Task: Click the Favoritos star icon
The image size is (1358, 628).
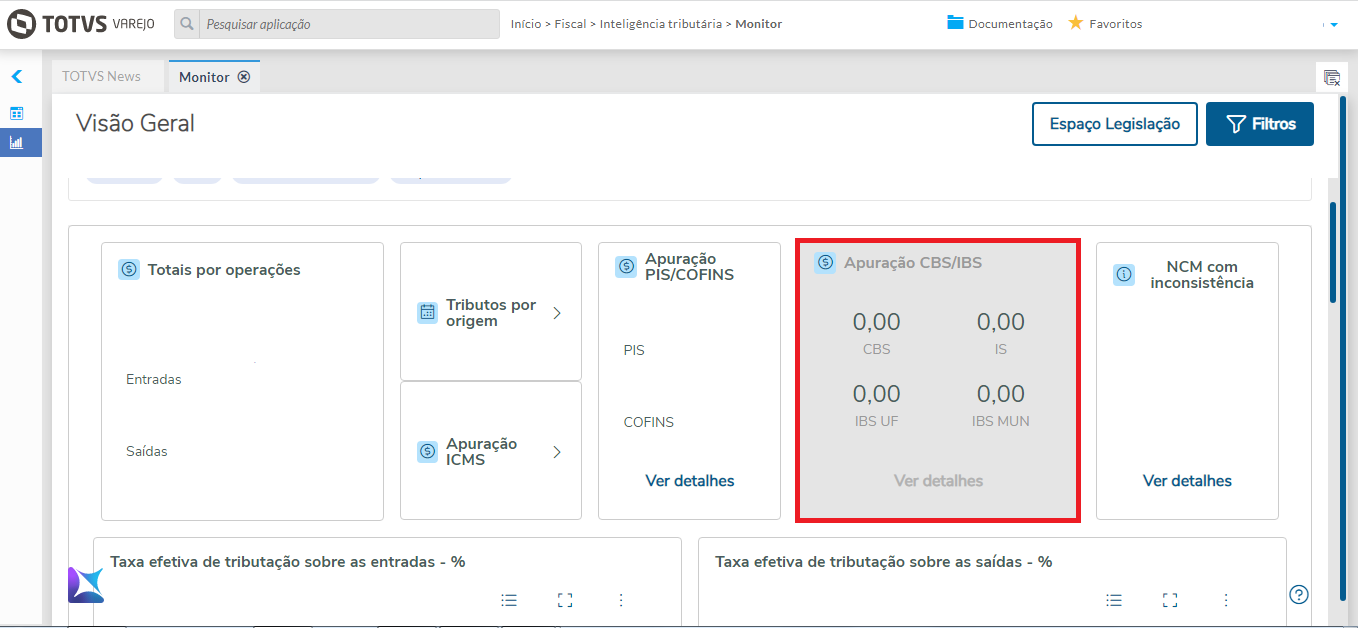Action: coord(1076,23)
